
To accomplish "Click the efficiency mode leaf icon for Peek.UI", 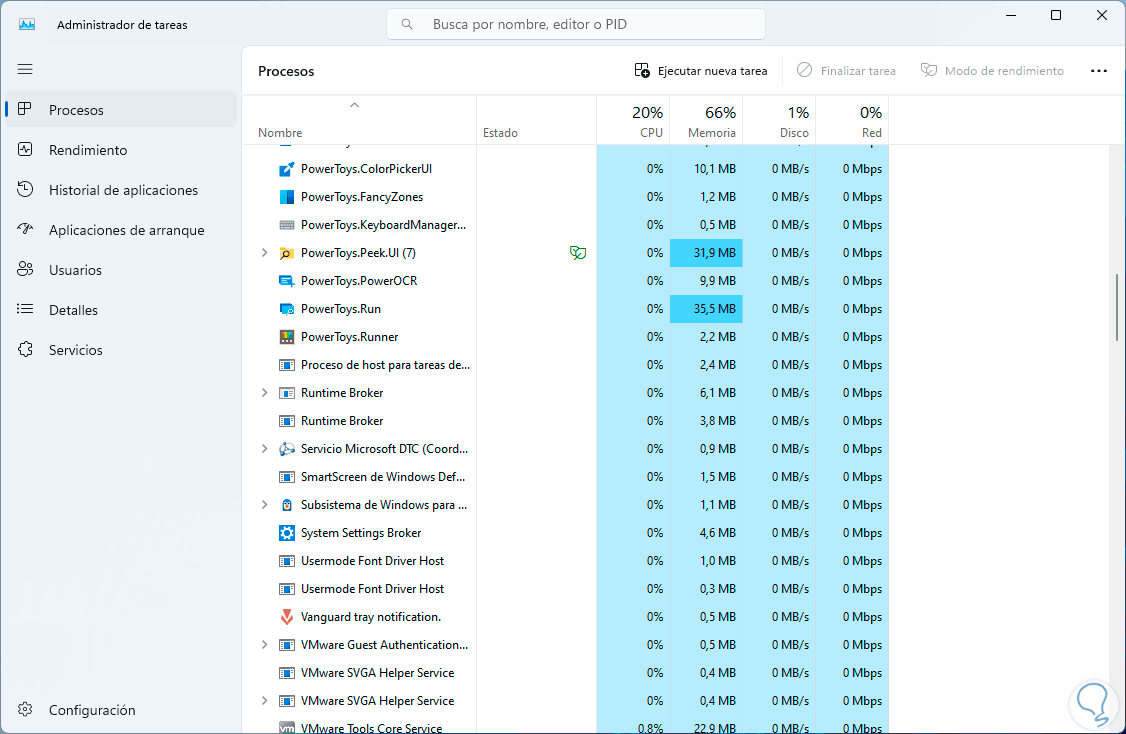I will point(578,252).
